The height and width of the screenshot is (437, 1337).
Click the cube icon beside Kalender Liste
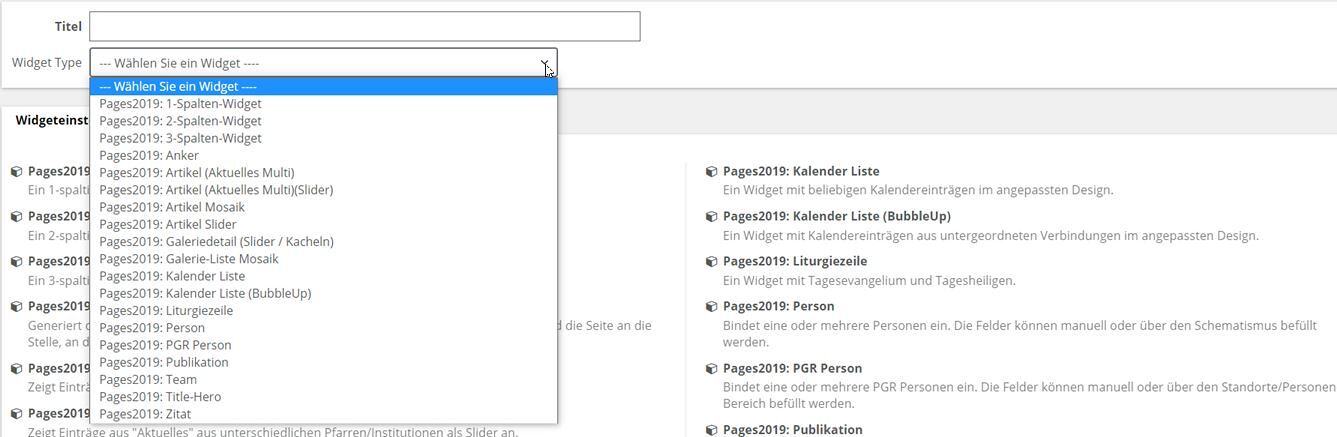(x=712, y=172)
